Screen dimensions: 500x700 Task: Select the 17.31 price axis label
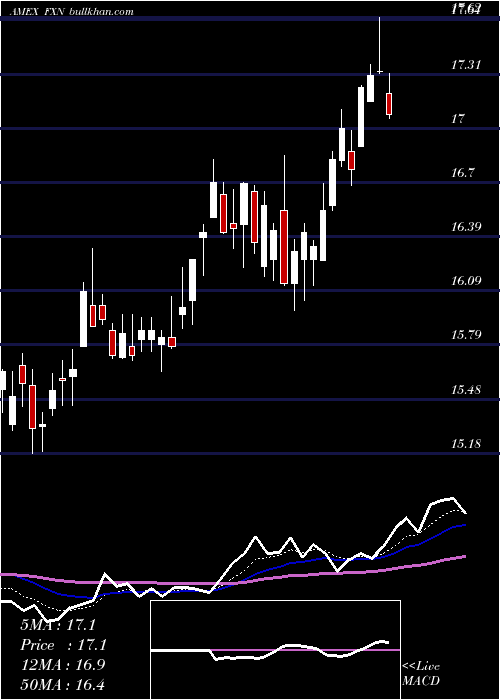(x=466, y=65)
